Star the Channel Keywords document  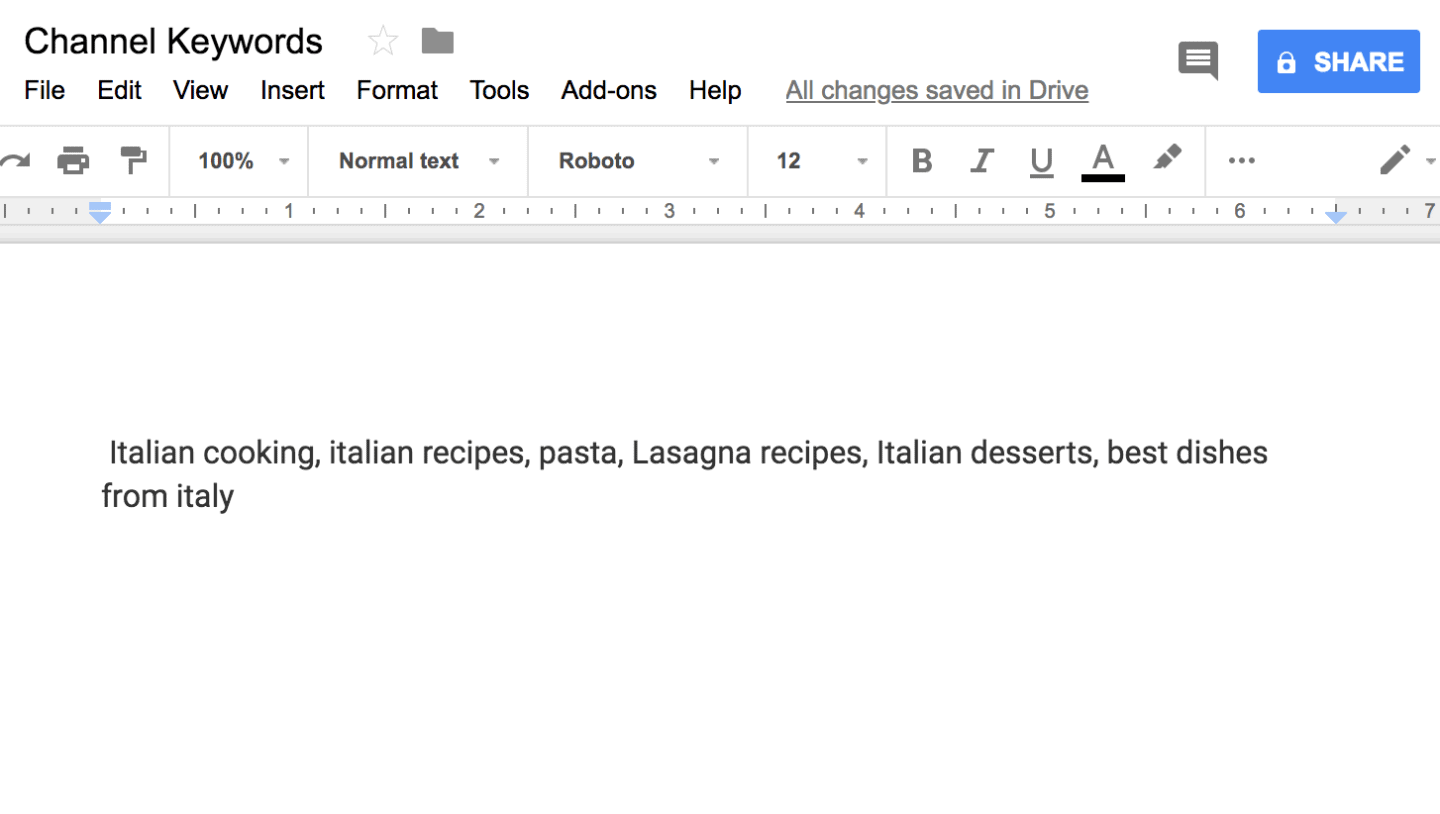pyautogui.click(x=383, y=41)
